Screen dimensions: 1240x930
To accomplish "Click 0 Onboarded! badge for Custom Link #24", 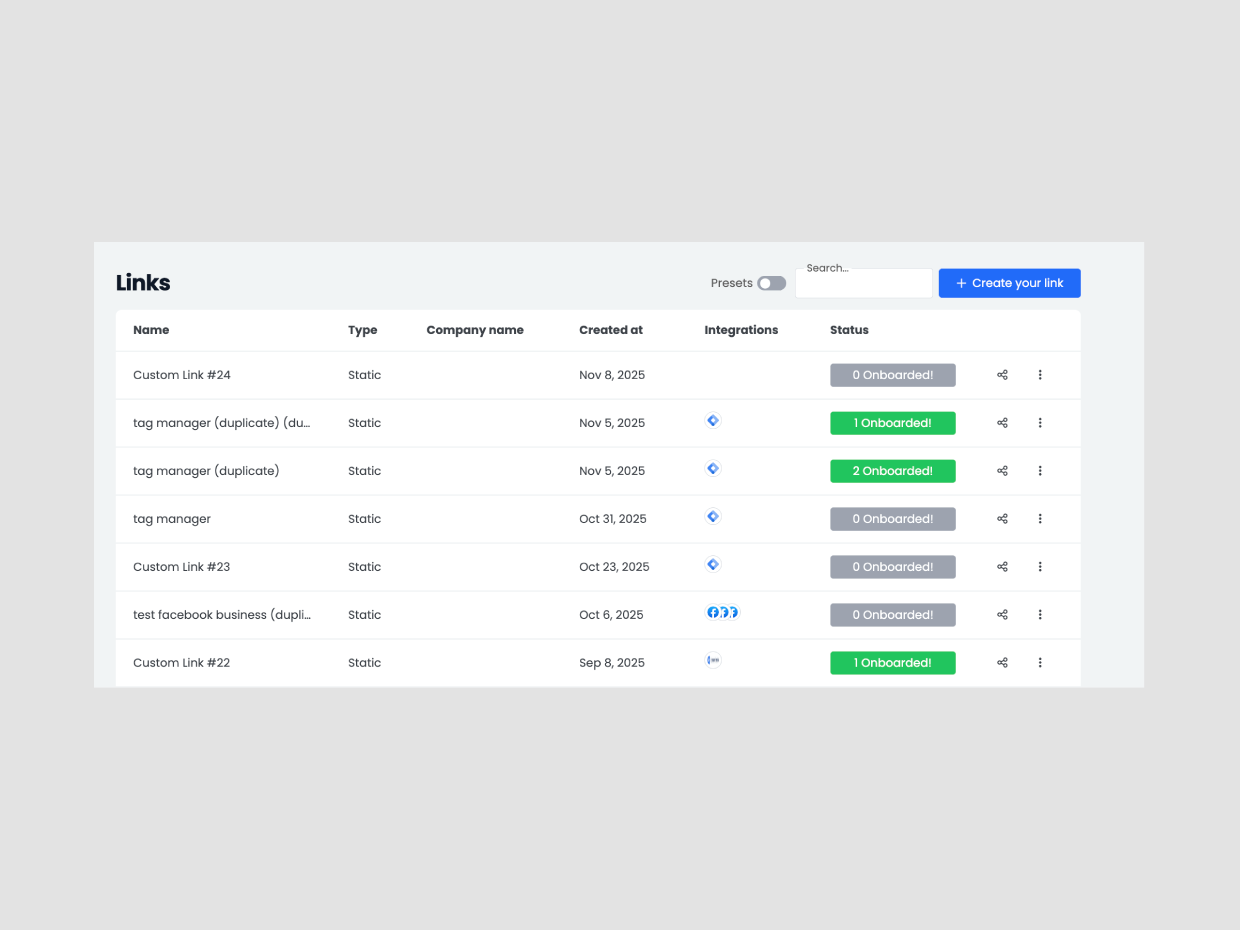I will [892, 375].
